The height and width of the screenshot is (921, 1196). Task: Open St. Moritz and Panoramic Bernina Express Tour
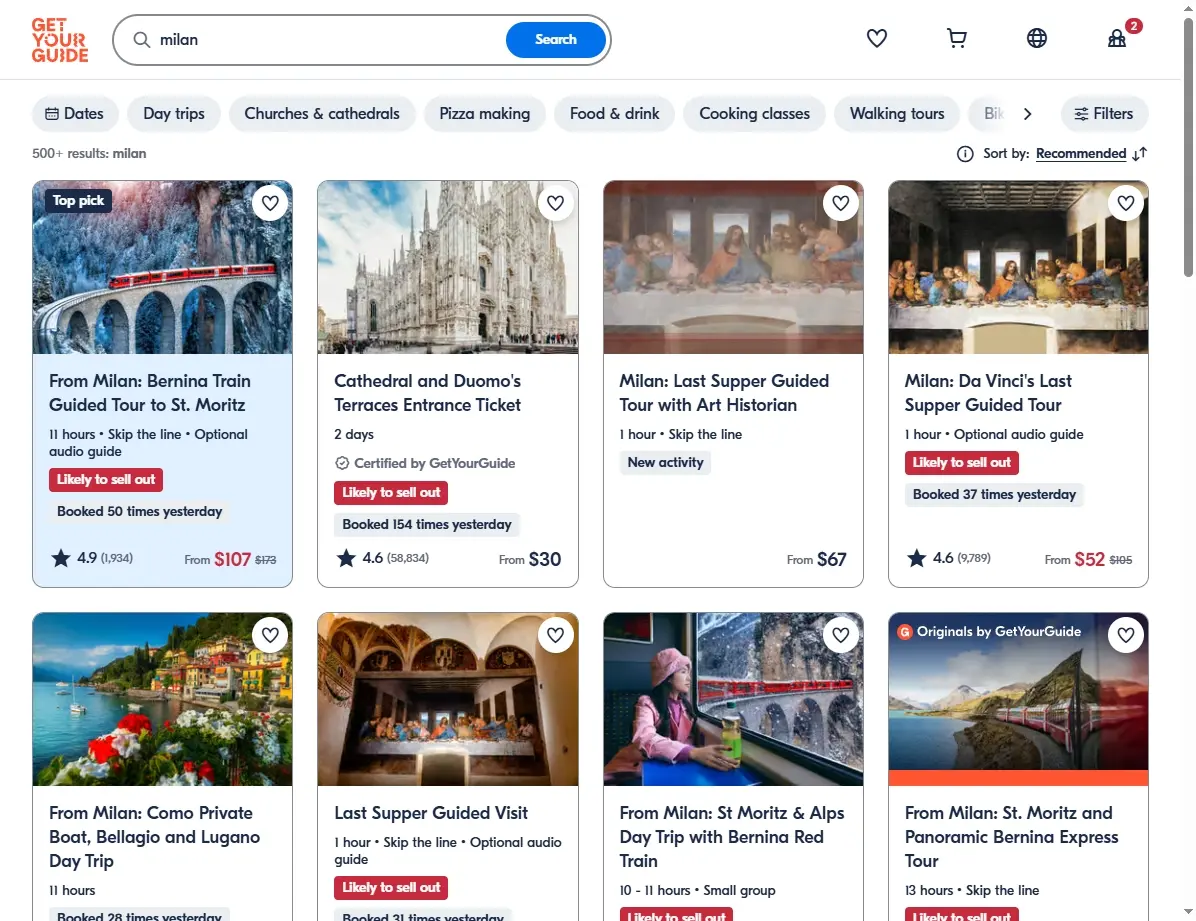[x=1011, y=837]
